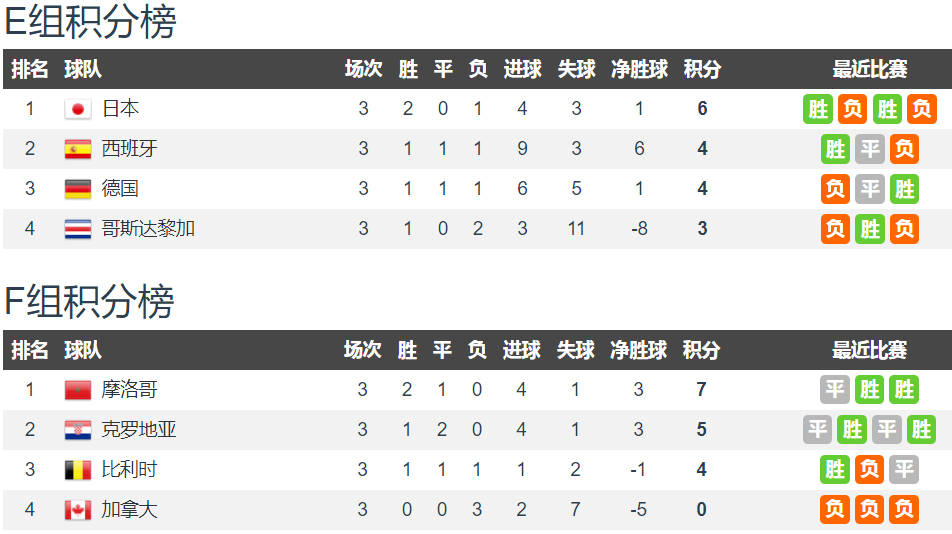Click the Morocco flag icon
Image resolution: width=952 pixels, height=534 pixels.
(78, 390)
